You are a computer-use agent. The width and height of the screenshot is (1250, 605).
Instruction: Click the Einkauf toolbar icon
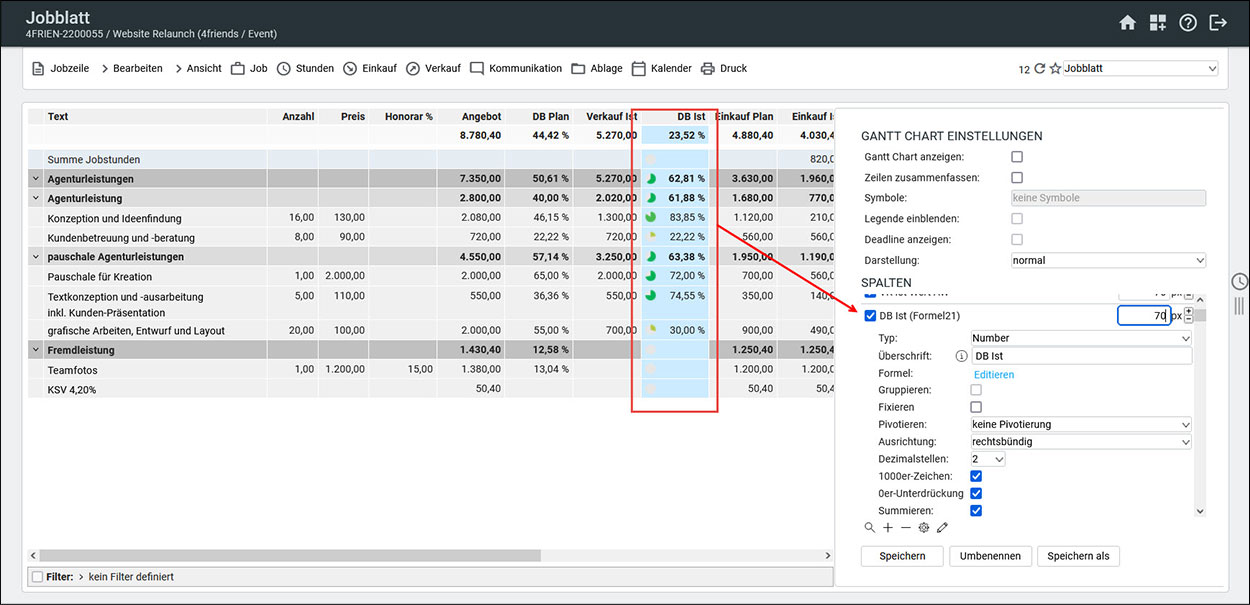tap(350, 69)
